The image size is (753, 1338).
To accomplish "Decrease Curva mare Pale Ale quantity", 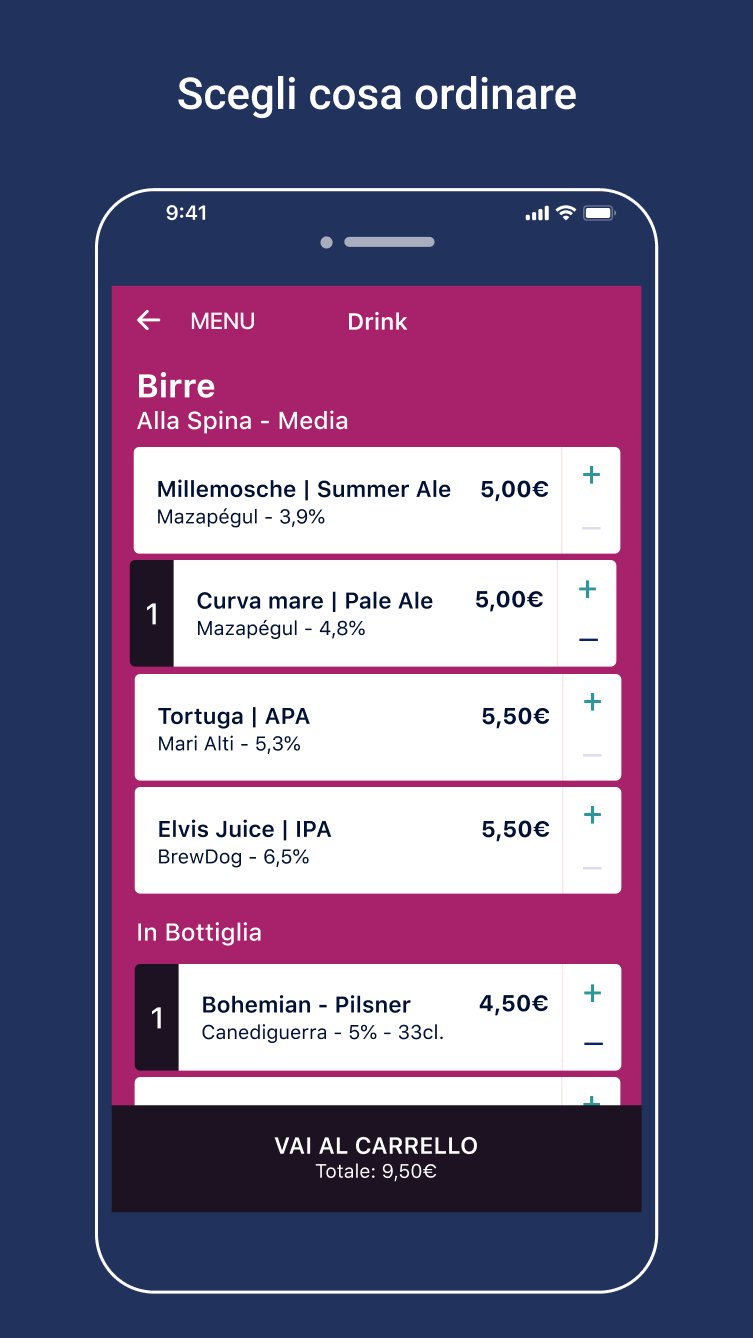I will pyautogui.click(x=588, y=640).
